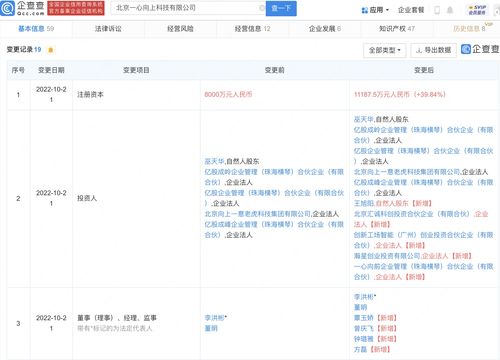Focus the company name search field
The height and width of the screenshot is (360, 500).
click(x=187, y=8)
